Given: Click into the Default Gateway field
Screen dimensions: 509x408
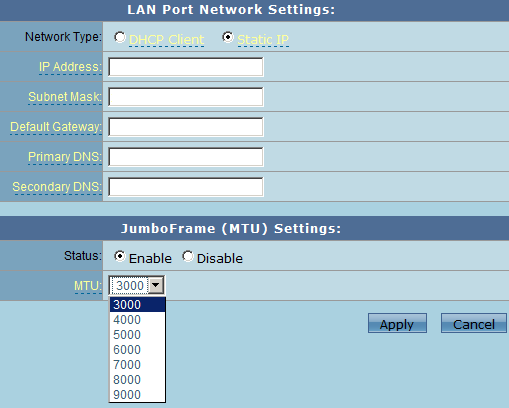Looking at the screenshot, I should (186, 127).
